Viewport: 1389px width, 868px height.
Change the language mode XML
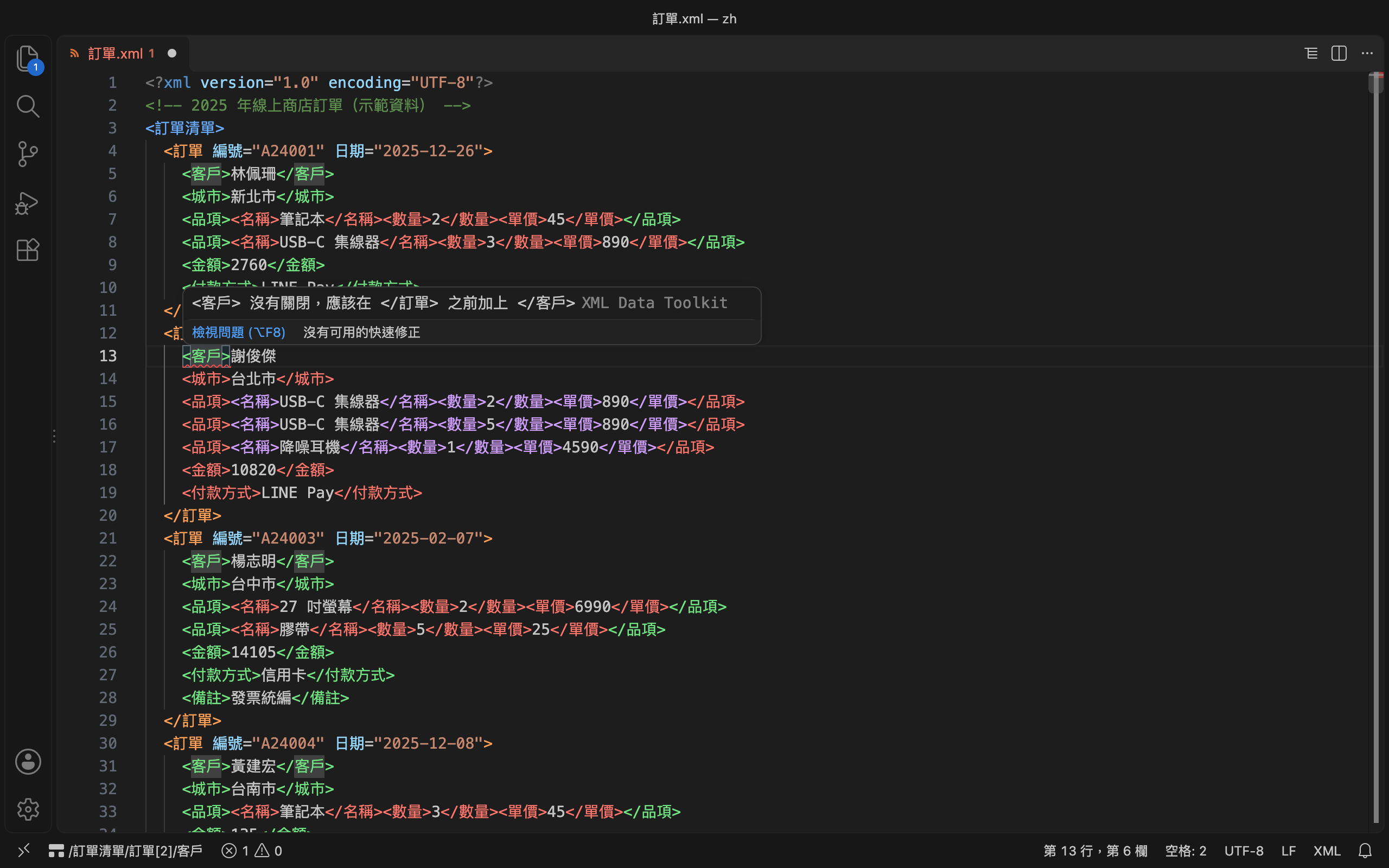coord(1327,850)
